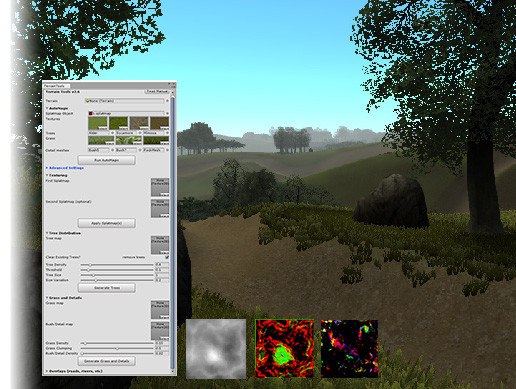Open picker circle beside second Bush detail mesh

click(140, 150)
